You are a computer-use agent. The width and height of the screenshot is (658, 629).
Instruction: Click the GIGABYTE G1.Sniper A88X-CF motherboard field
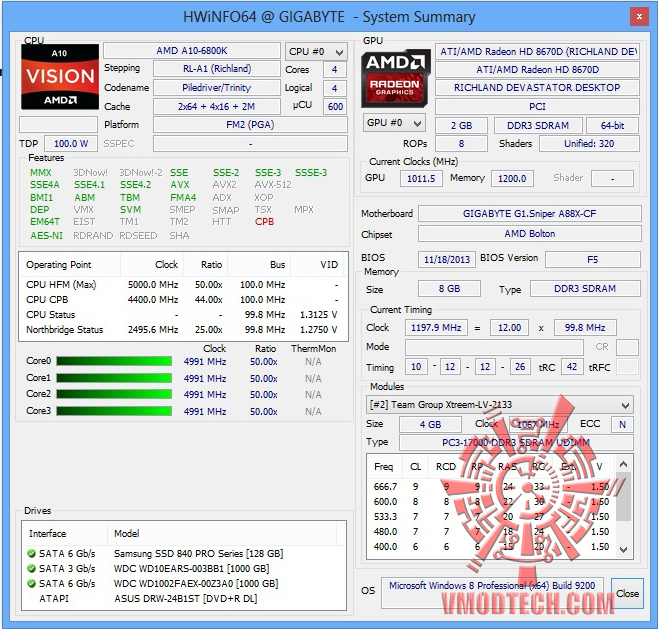(x=530, y=214)
